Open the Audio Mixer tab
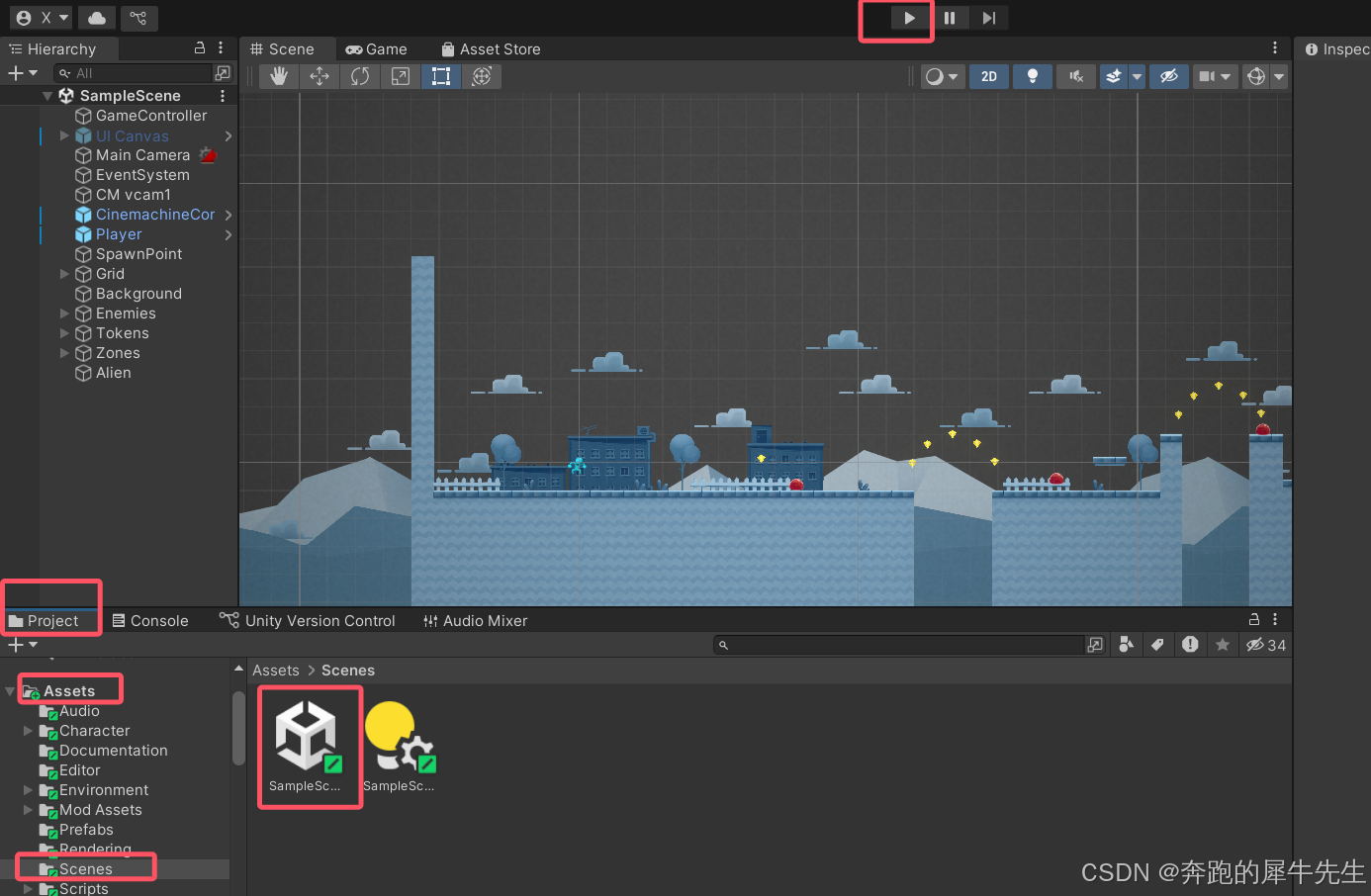 pos(476,621)
